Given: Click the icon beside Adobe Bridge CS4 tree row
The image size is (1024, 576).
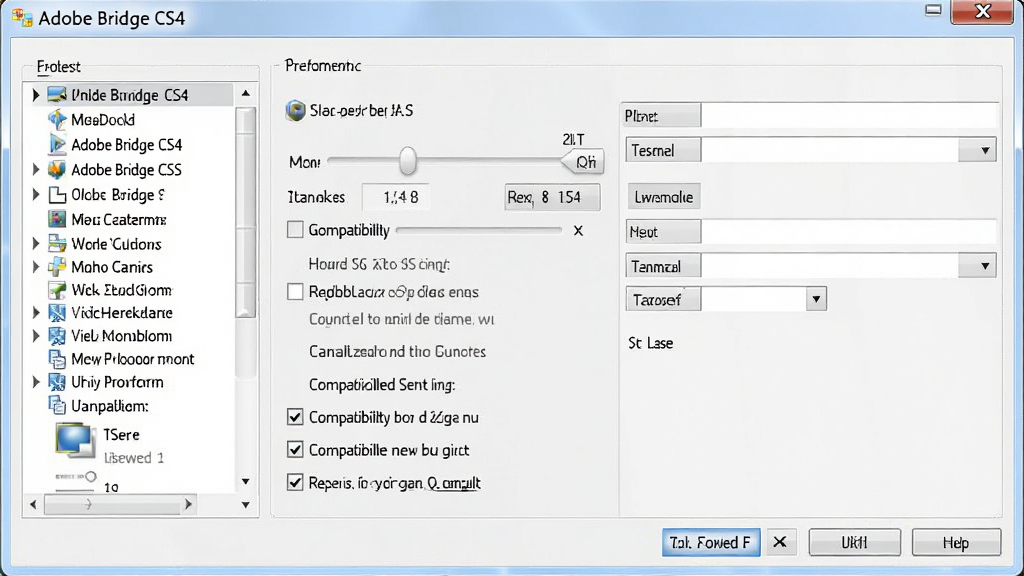Looking at the screenshot, I should tap(57, 144).
